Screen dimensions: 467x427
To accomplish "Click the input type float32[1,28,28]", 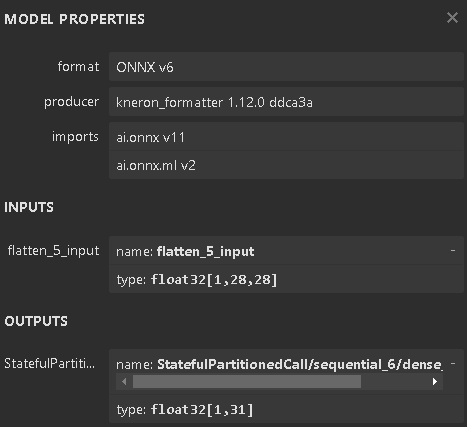I will pyautogui.click(x=286, y=279).
